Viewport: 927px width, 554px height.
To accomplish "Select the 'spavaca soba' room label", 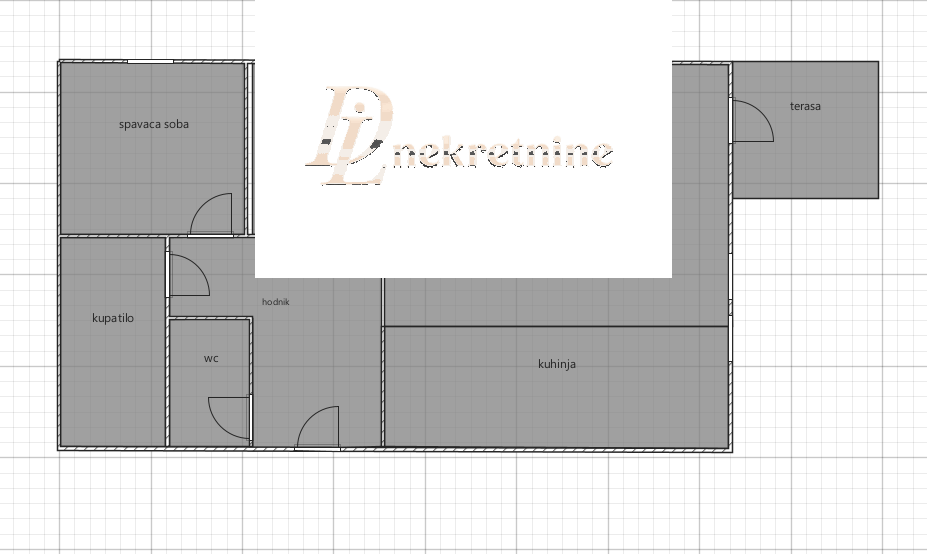I will tap(154, 124).
